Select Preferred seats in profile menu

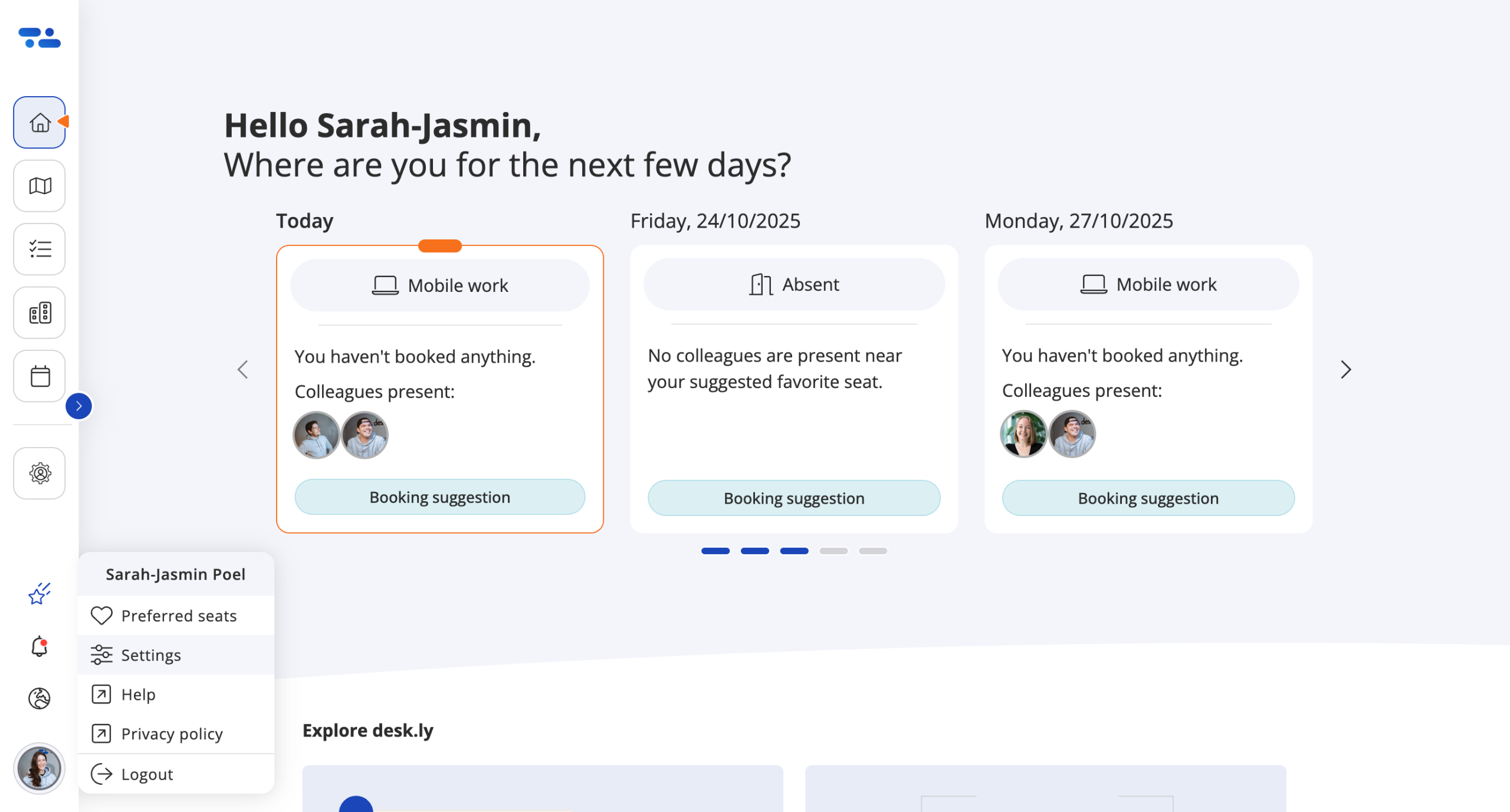pos(178,616)
